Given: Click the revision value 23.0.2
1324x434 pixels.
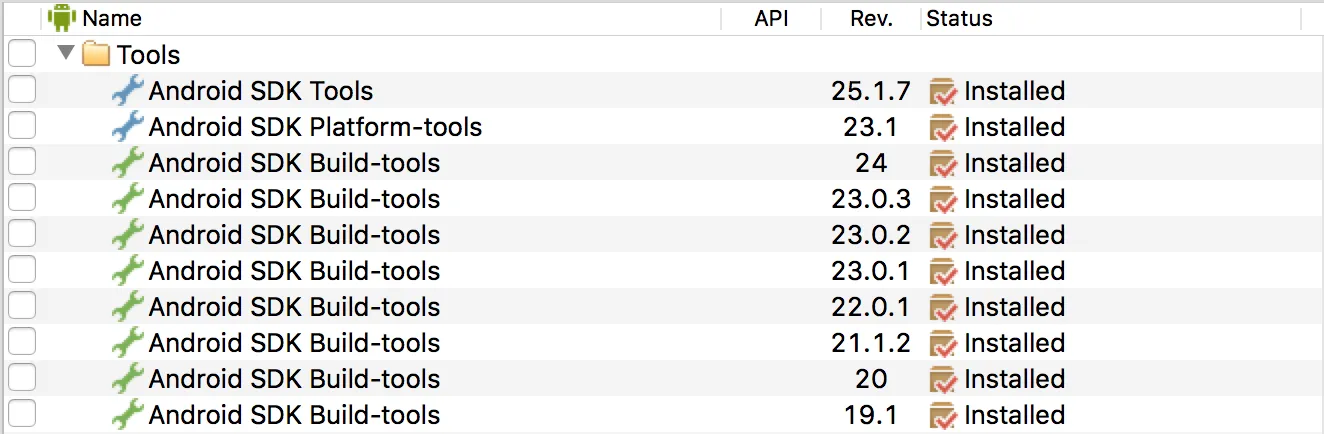Looking at the screenshot, I should pos(871,235).
